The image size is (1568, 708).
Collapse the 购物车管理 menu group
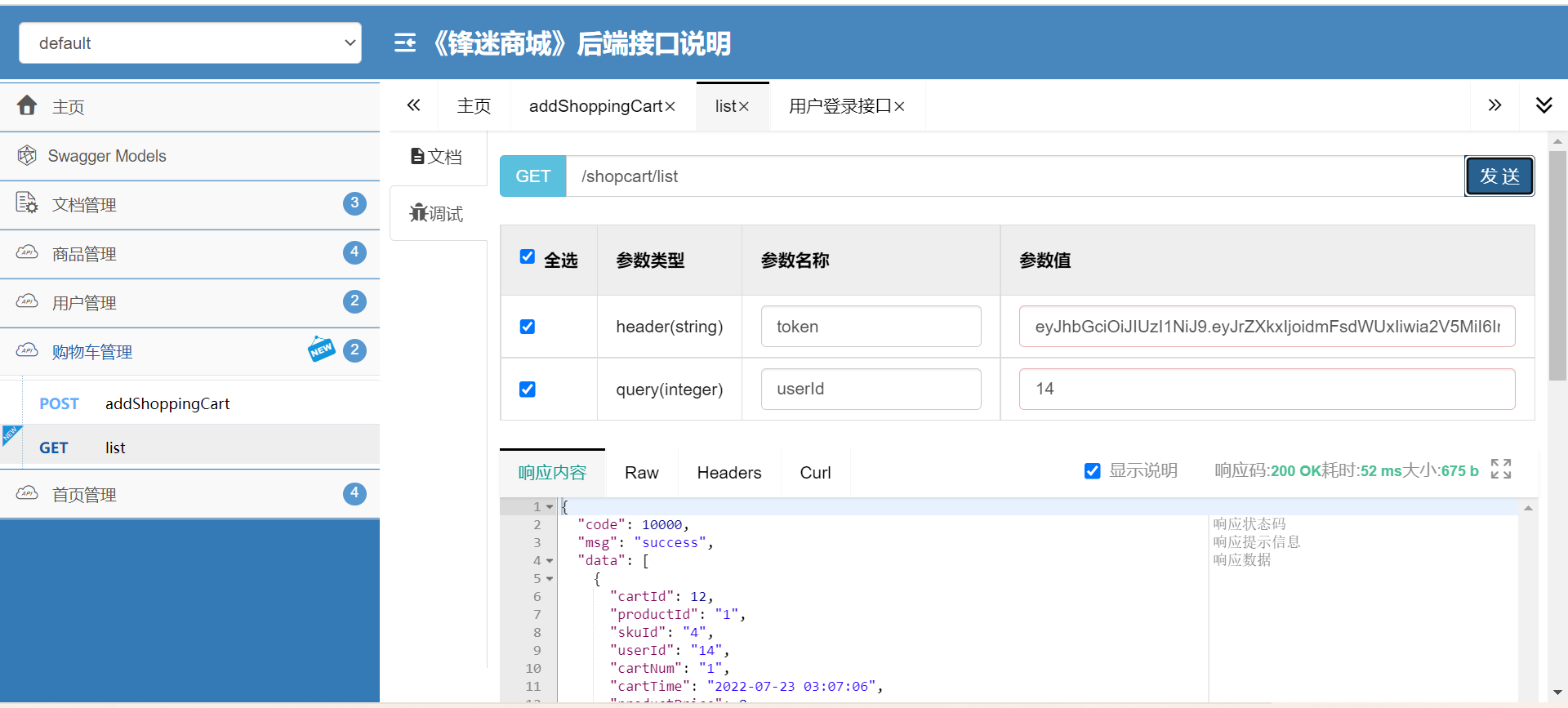point(189,352)
